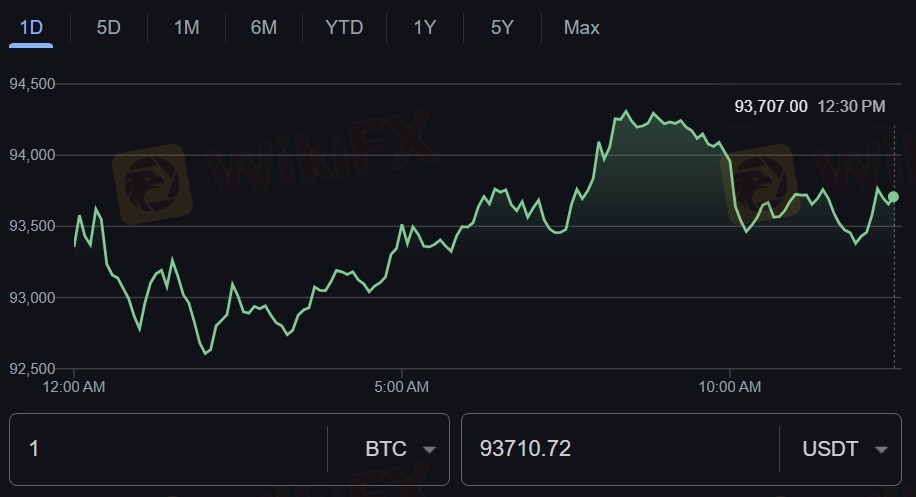Image resolution: width=916 pixels, height=497 pixels.
Task: Open the 5Y chart range tab
Action: click(502, 27)
